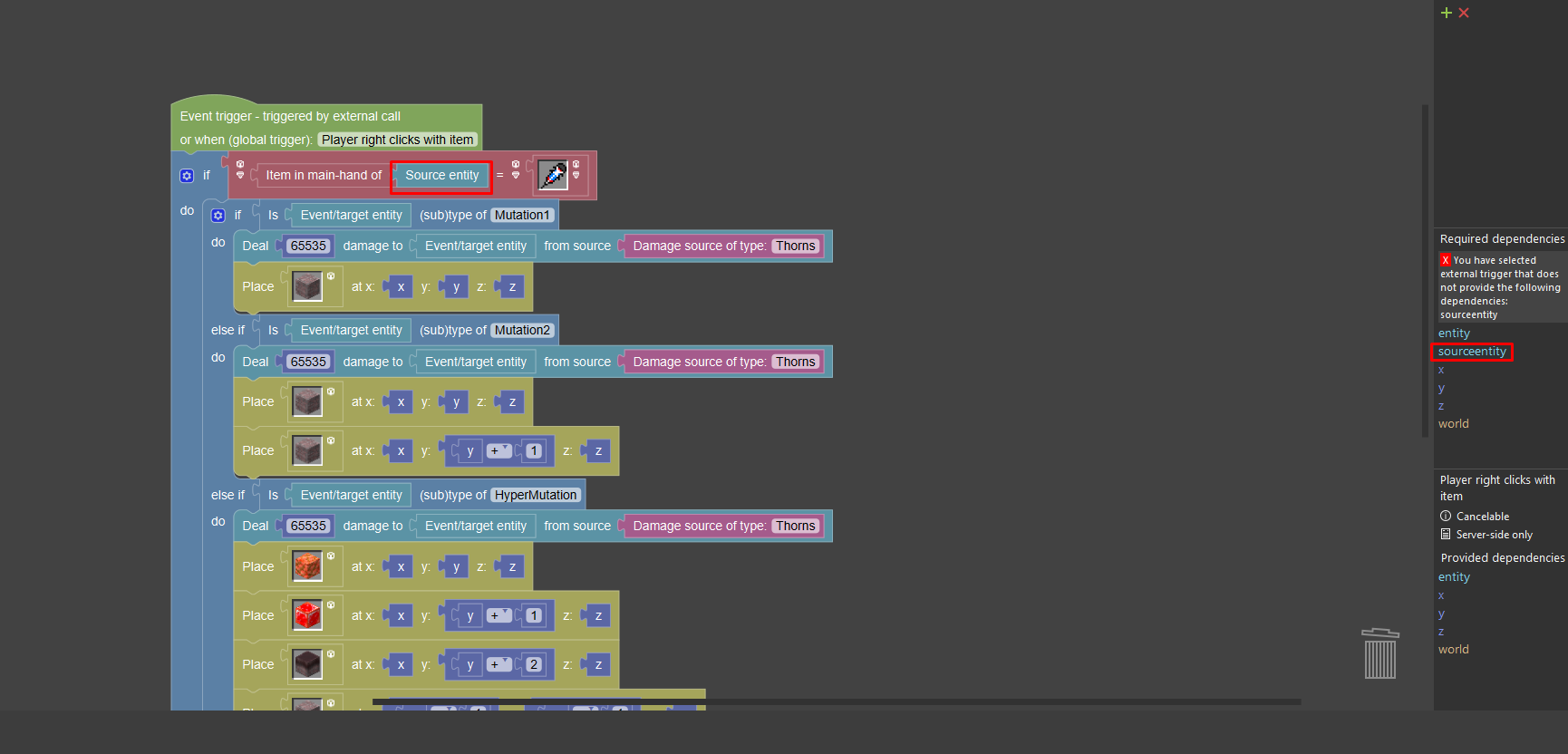The height and width of the screenshot is (754, 1568).
Task: Select the 'Item in main-hand of' block
Action: (x=324, y=176)
